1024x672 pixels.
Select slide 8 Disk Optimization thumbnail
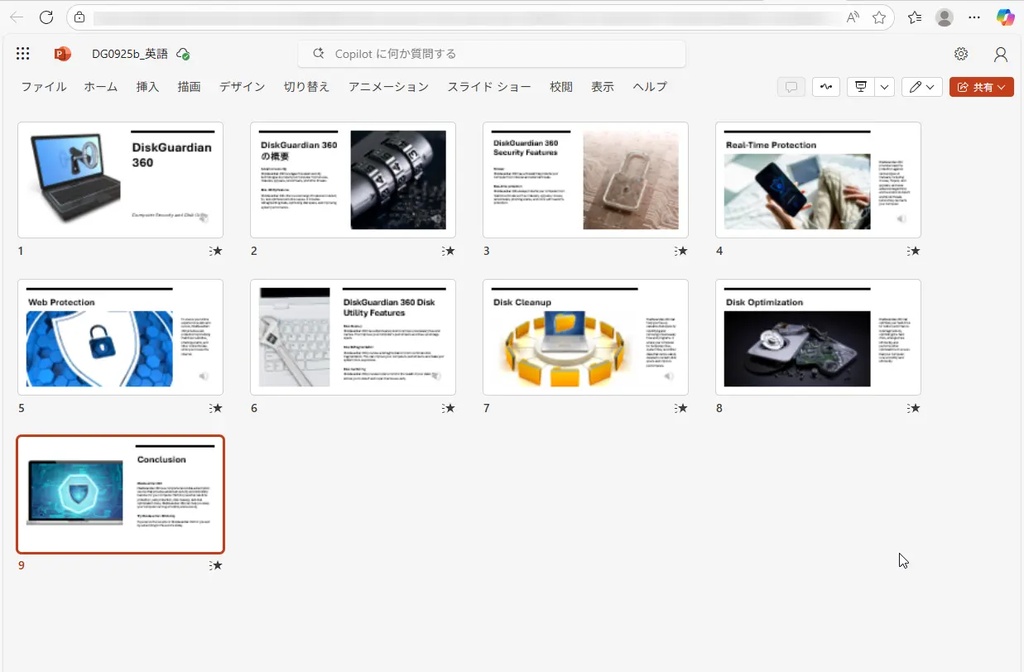pos(818,337)
